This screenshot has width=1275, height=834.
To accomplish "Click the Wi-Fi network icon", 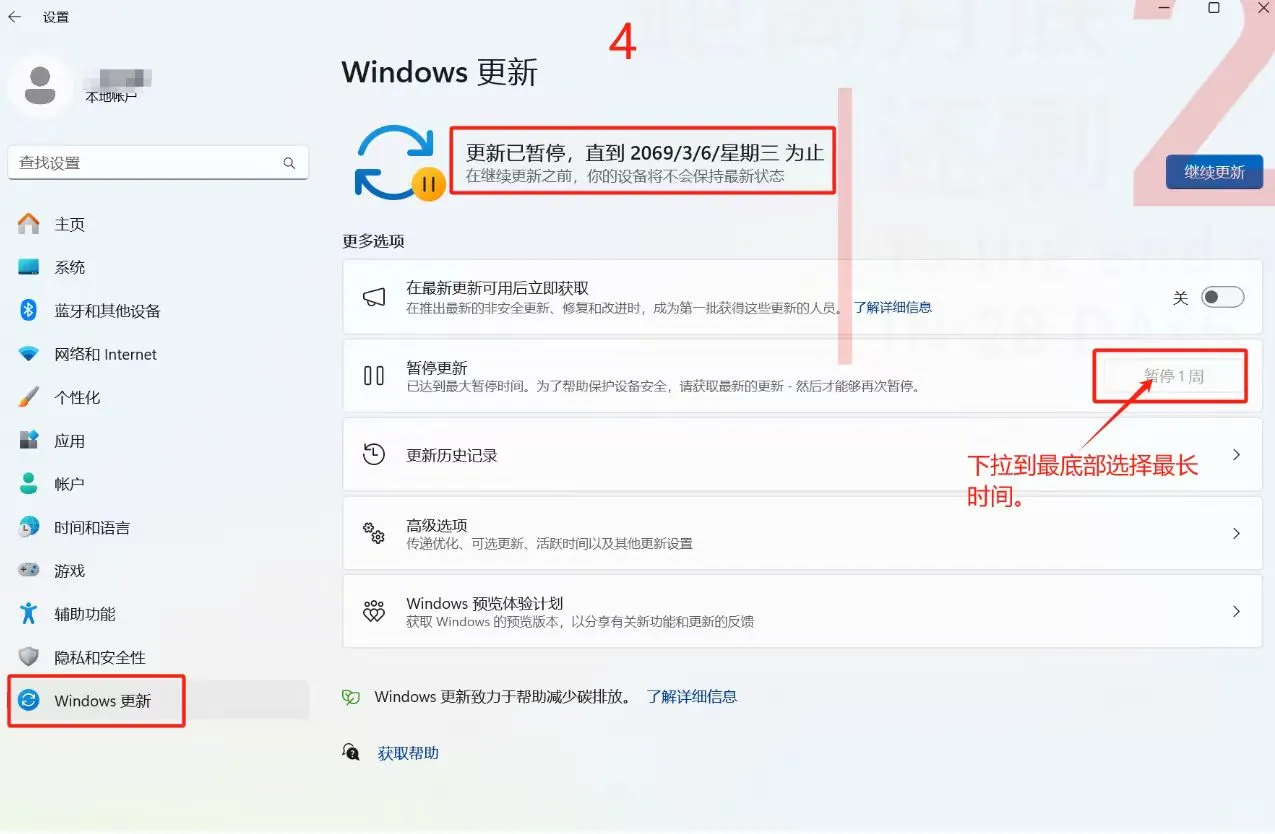I will tap(29, 354).
